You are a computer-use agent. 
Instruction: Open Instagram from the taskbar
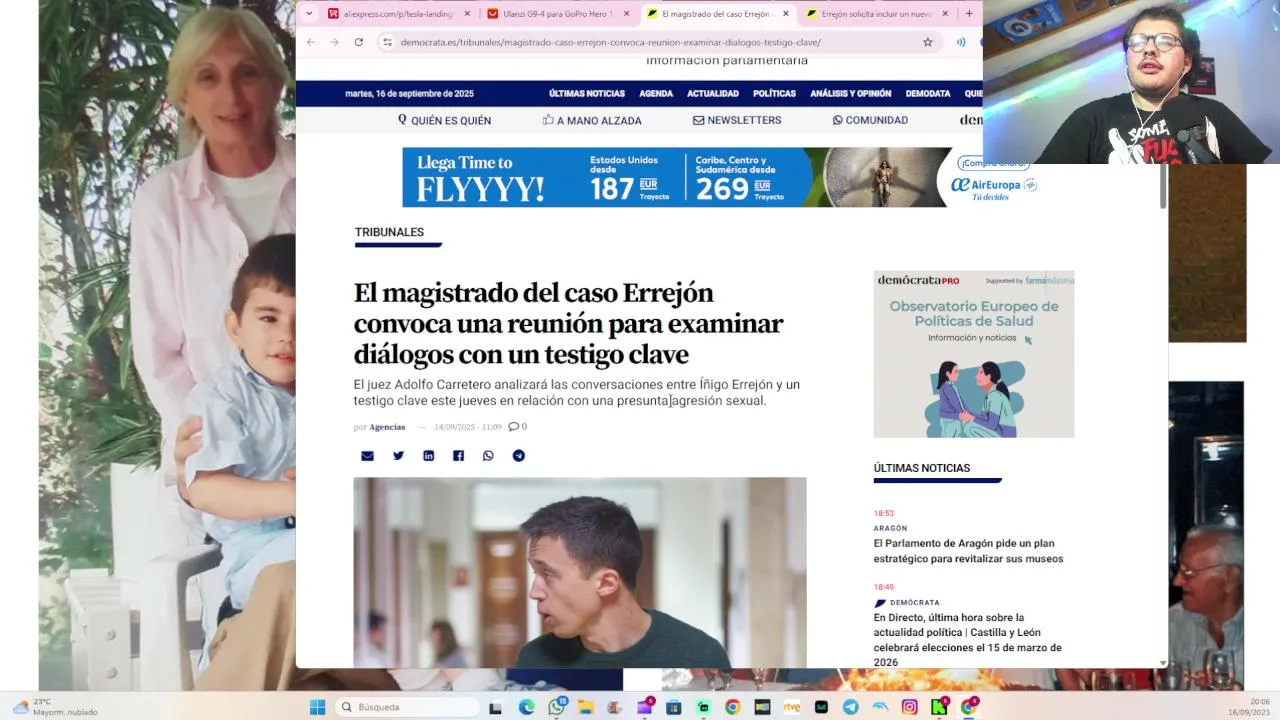(x=909, y=707)
